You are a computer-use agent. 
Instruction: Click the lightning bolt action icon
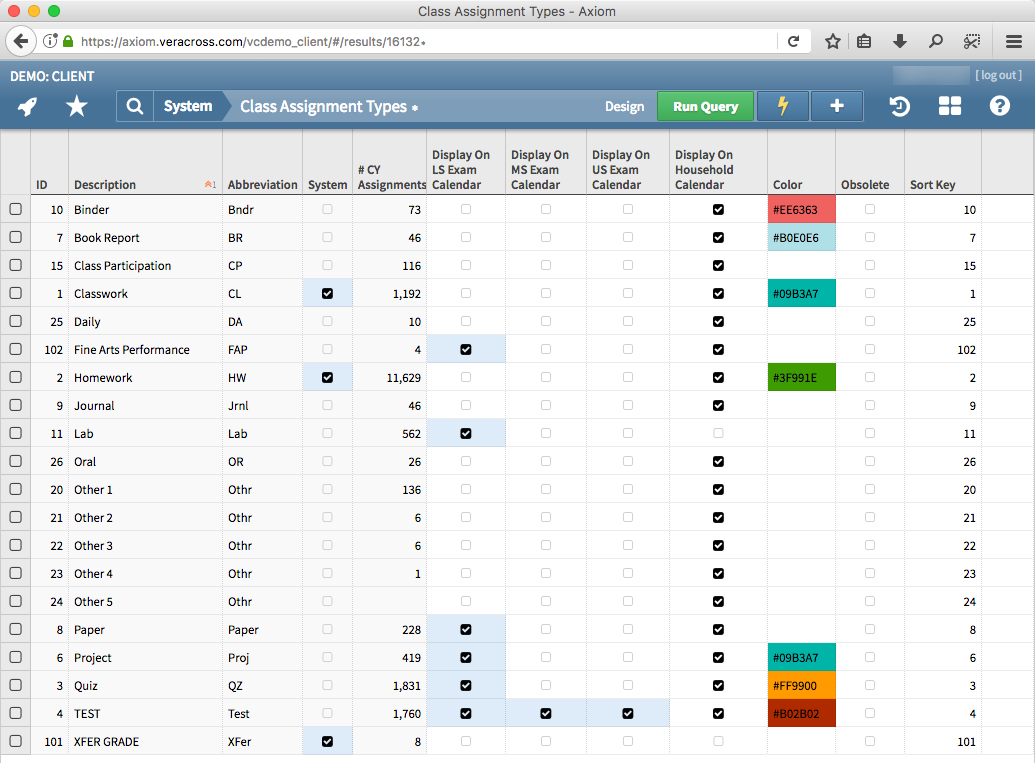(x=781, y=105)
